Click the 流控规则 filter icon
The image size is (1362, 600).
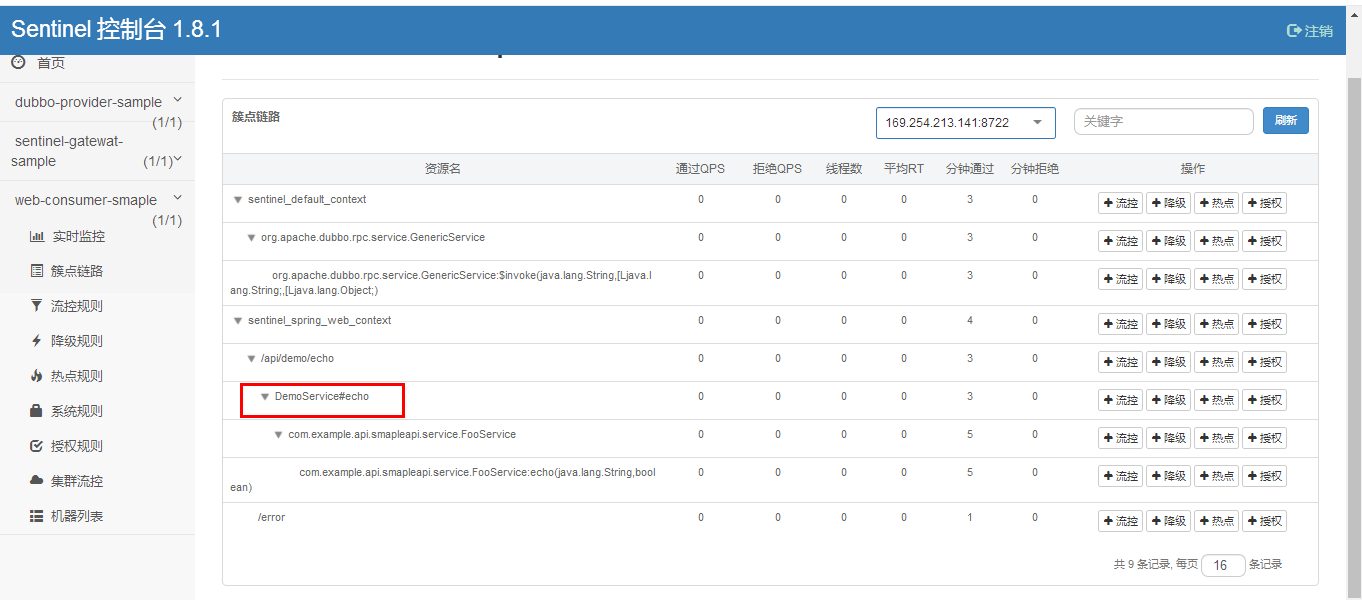[x=37, y=306]
